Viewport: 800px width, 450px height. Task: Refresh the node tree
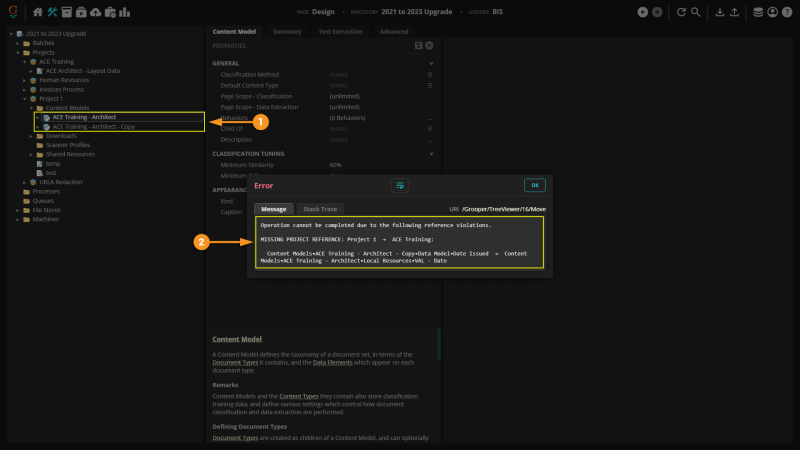tap(681, 12)
